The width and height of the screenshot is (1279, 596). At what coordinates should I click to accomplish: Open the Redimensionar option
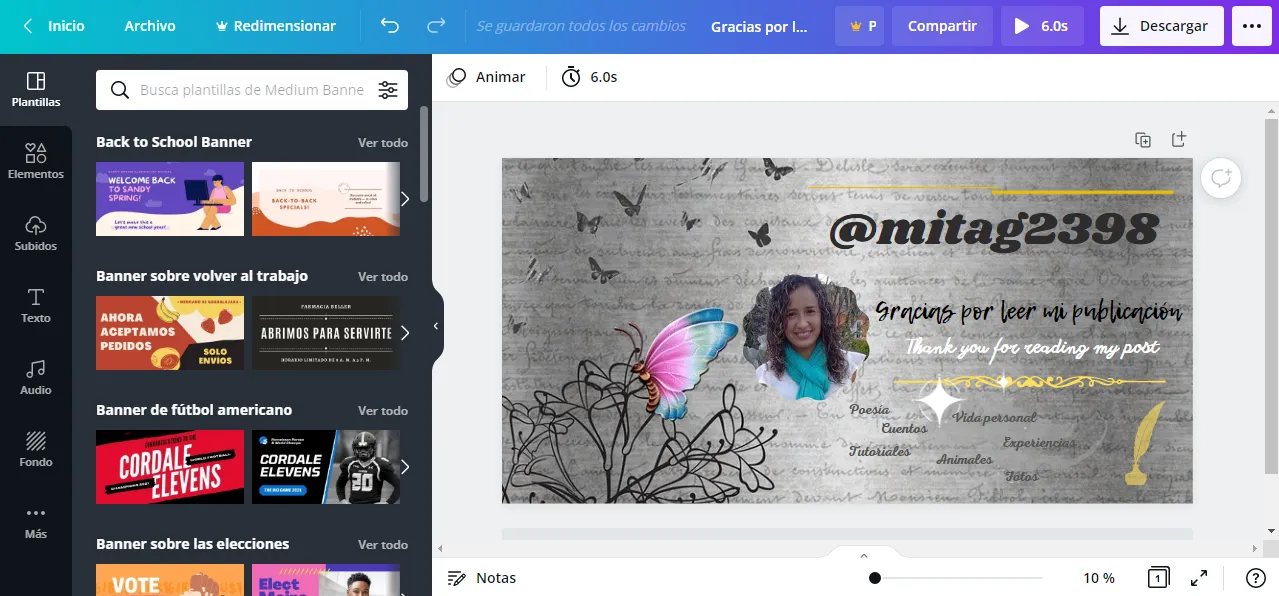point(276,26)
